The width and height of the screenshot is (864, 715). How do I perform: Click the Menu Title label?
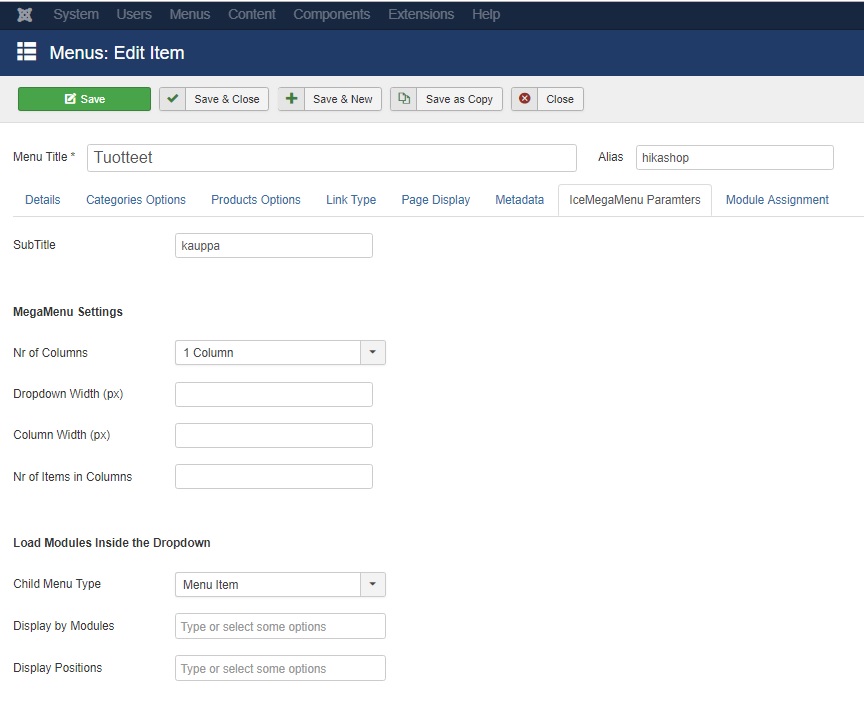(44, 157)
